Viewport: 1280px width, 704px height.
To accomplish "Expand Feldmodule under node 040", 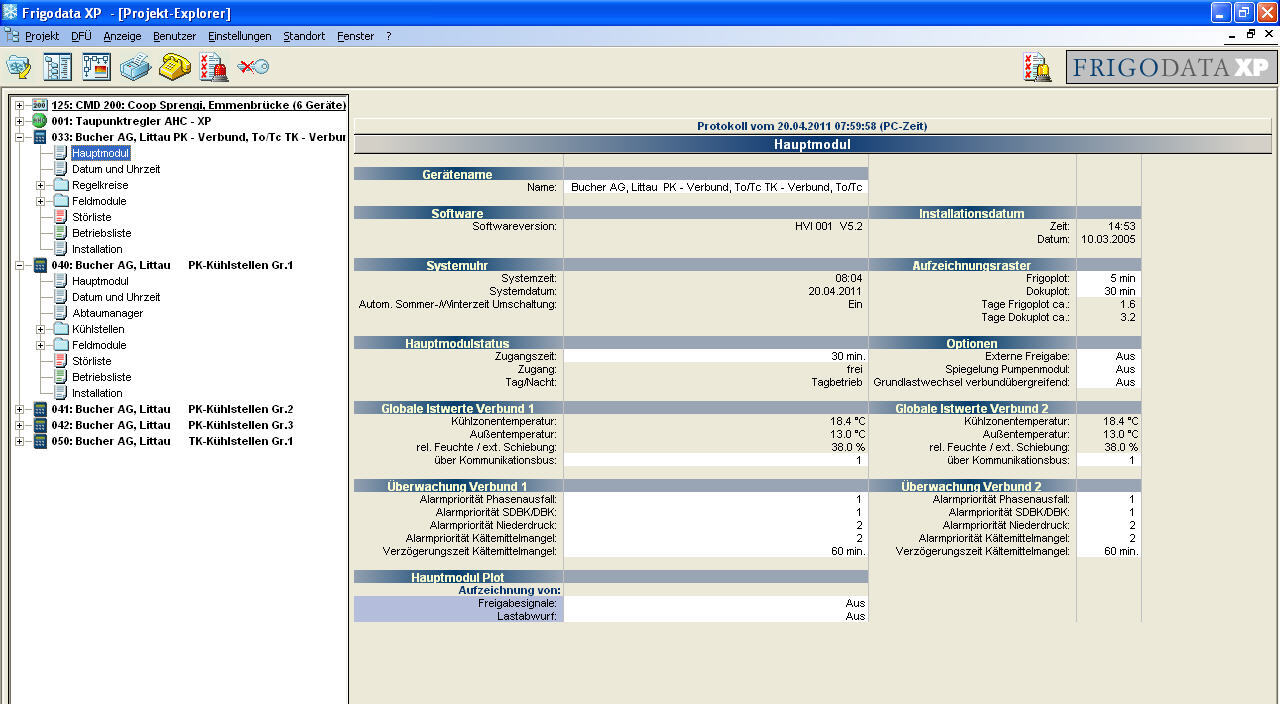I will [40, 345].
